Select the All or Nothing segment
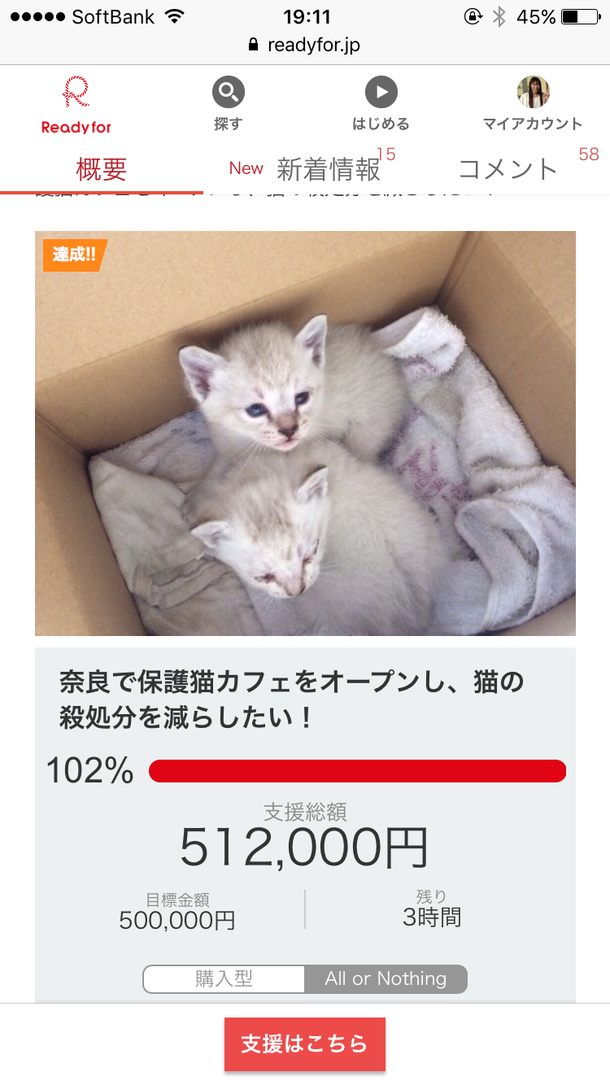 click(x=386, y=979)
